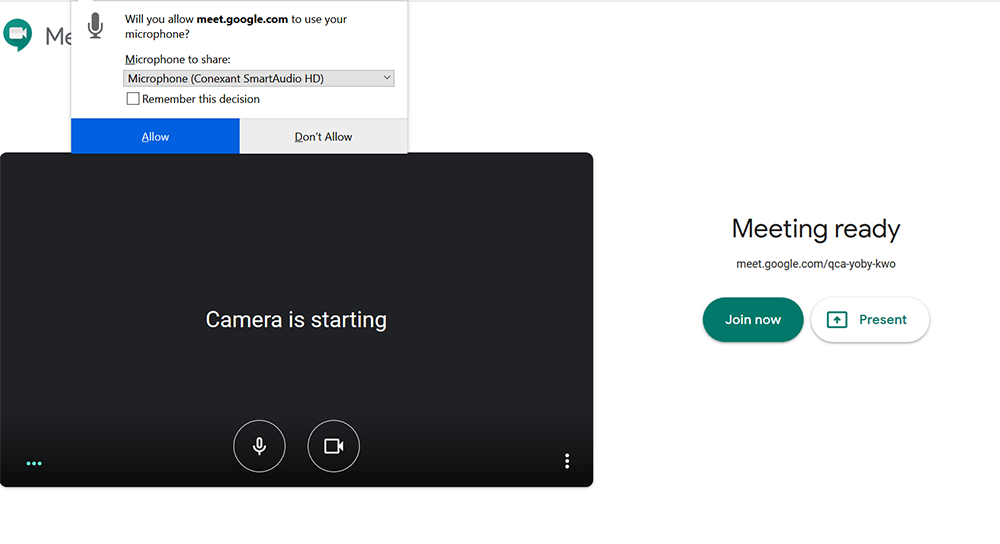Choose Don't Allow for microphone access
This screenshot has height=544, width=1000.
[x=323, y=136]
